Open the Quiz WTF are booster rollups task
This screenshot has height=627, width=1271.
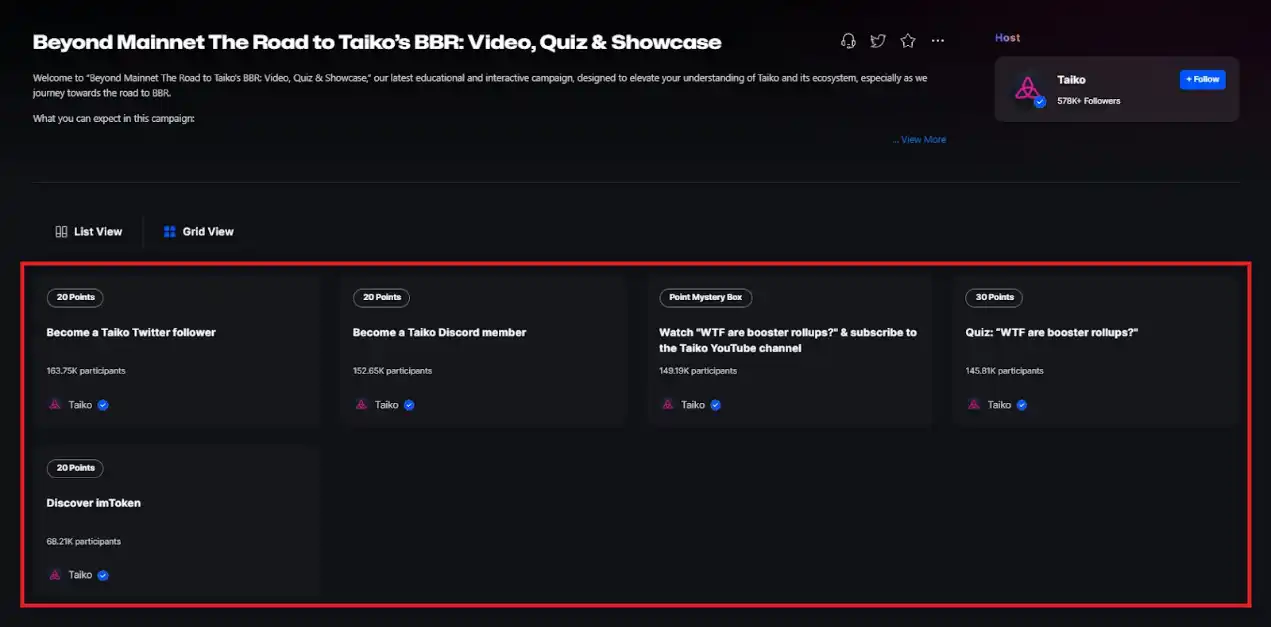(x=1051, y=333)
